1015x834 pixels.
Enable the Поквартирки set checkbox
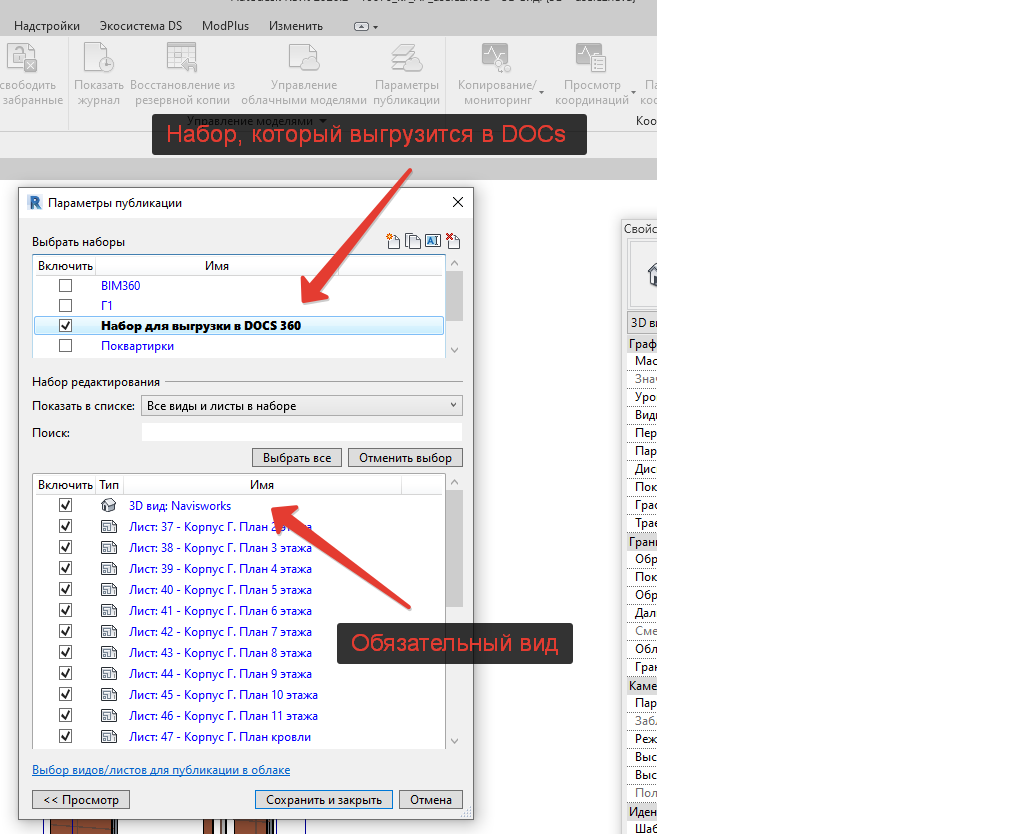click(x=65, y=345)
